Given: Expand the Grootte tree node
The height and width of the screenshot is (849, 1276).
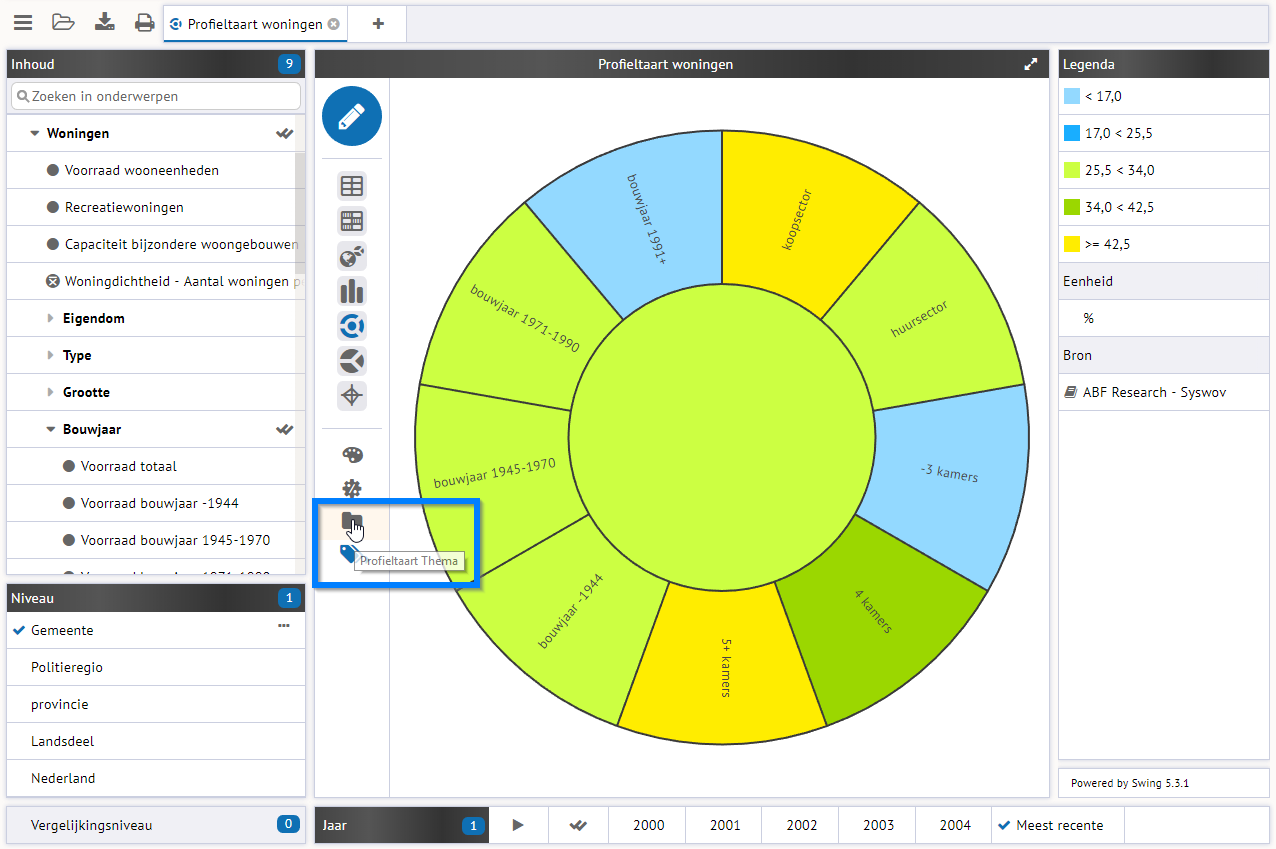Looking at the screenshot, I should [x=51, y=392].
